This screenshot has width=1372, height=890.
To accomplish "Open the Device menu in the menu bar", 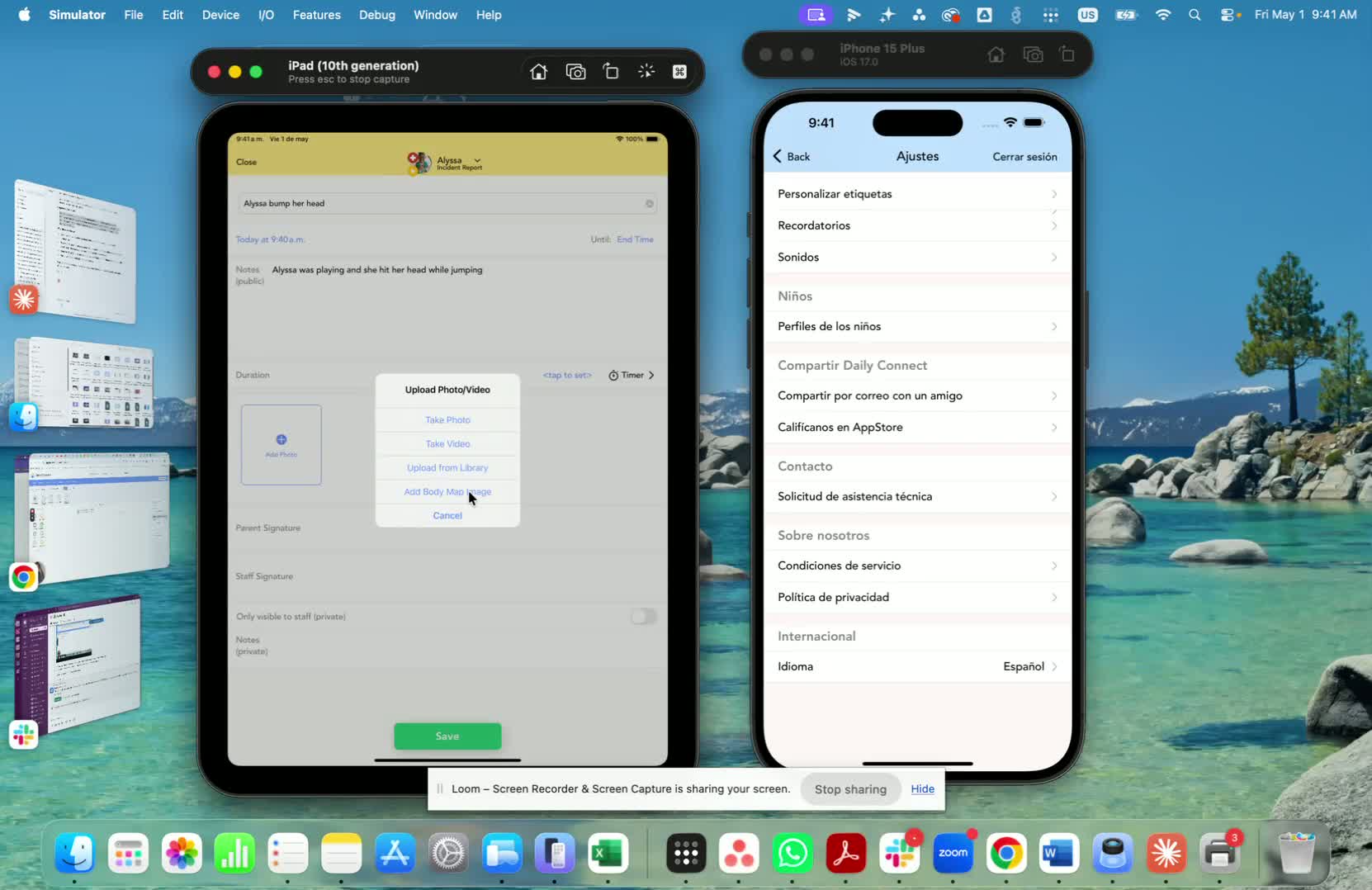I will pos(220,15).
